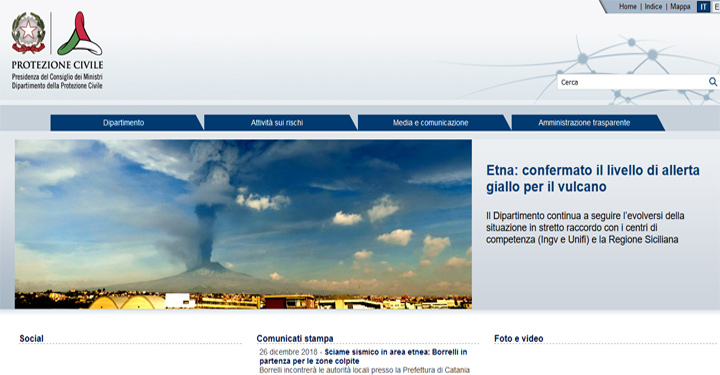The height and width of the screenshot is (375, 720).
Task: Click the Protezione Civile tricolor logo
Action: 79,34
